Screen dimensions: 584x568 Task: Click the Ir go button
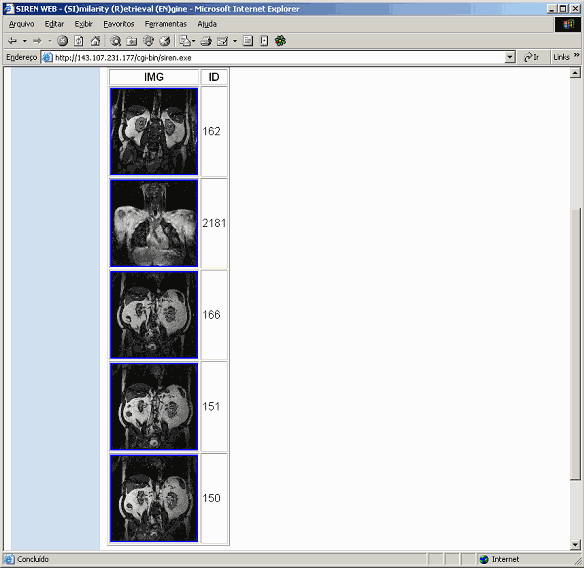tap(531, 57)
